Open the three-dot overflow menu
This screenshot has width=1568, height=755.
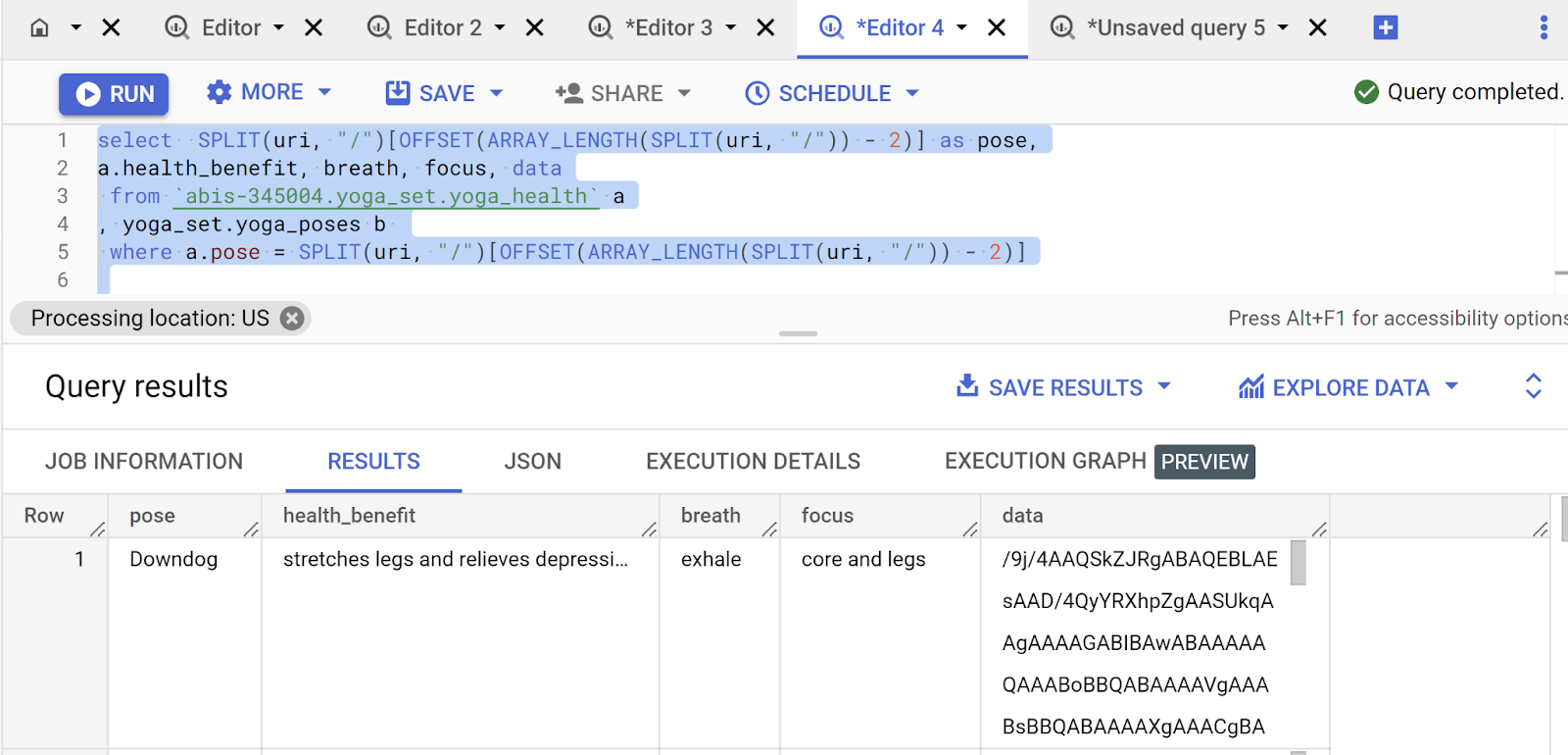click(x=1543, y=27)
